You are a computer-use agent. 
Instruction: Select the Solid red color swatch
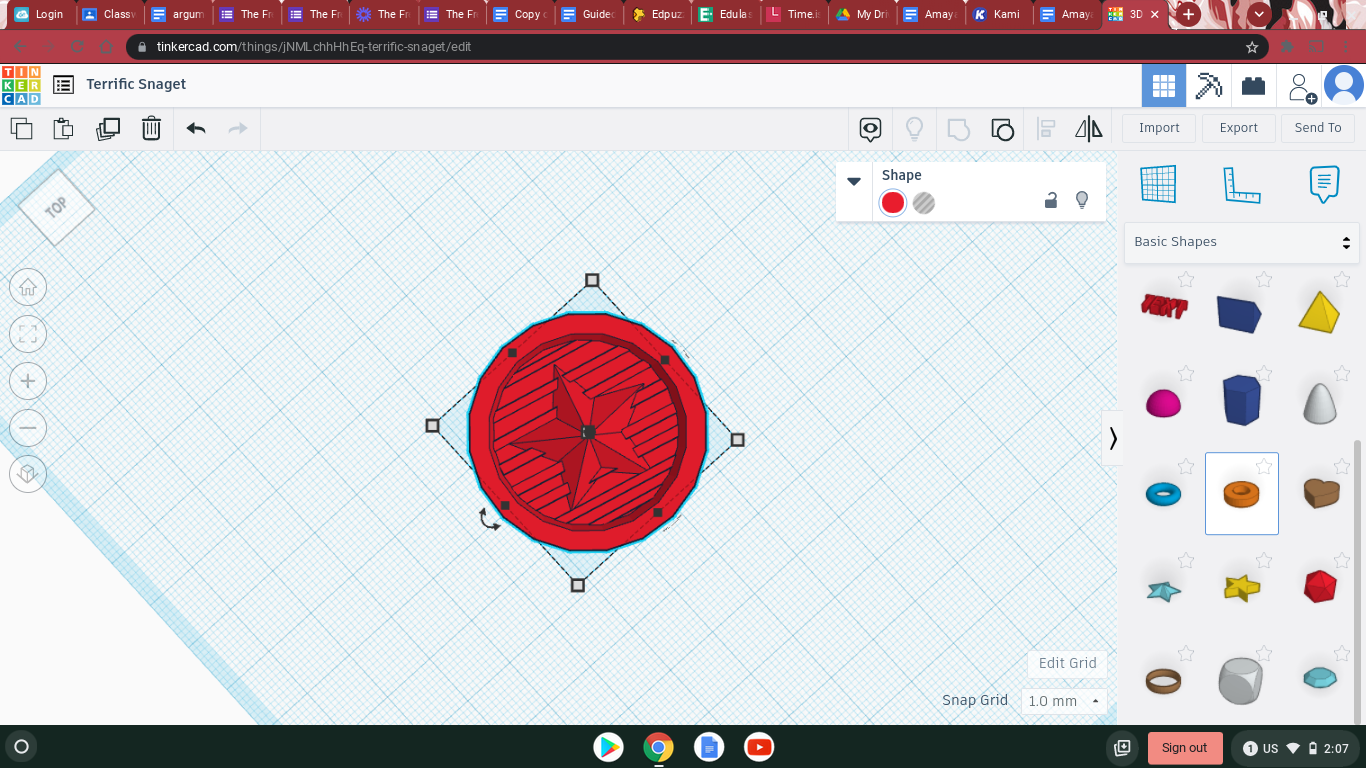(x=893, y=203)
